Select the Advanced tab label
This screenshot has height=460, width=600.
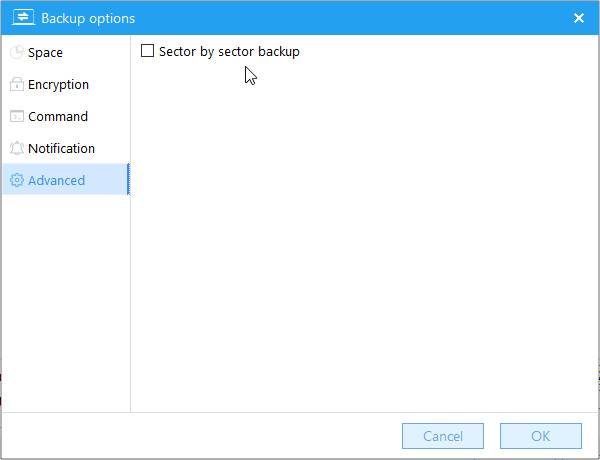(57, 180)
